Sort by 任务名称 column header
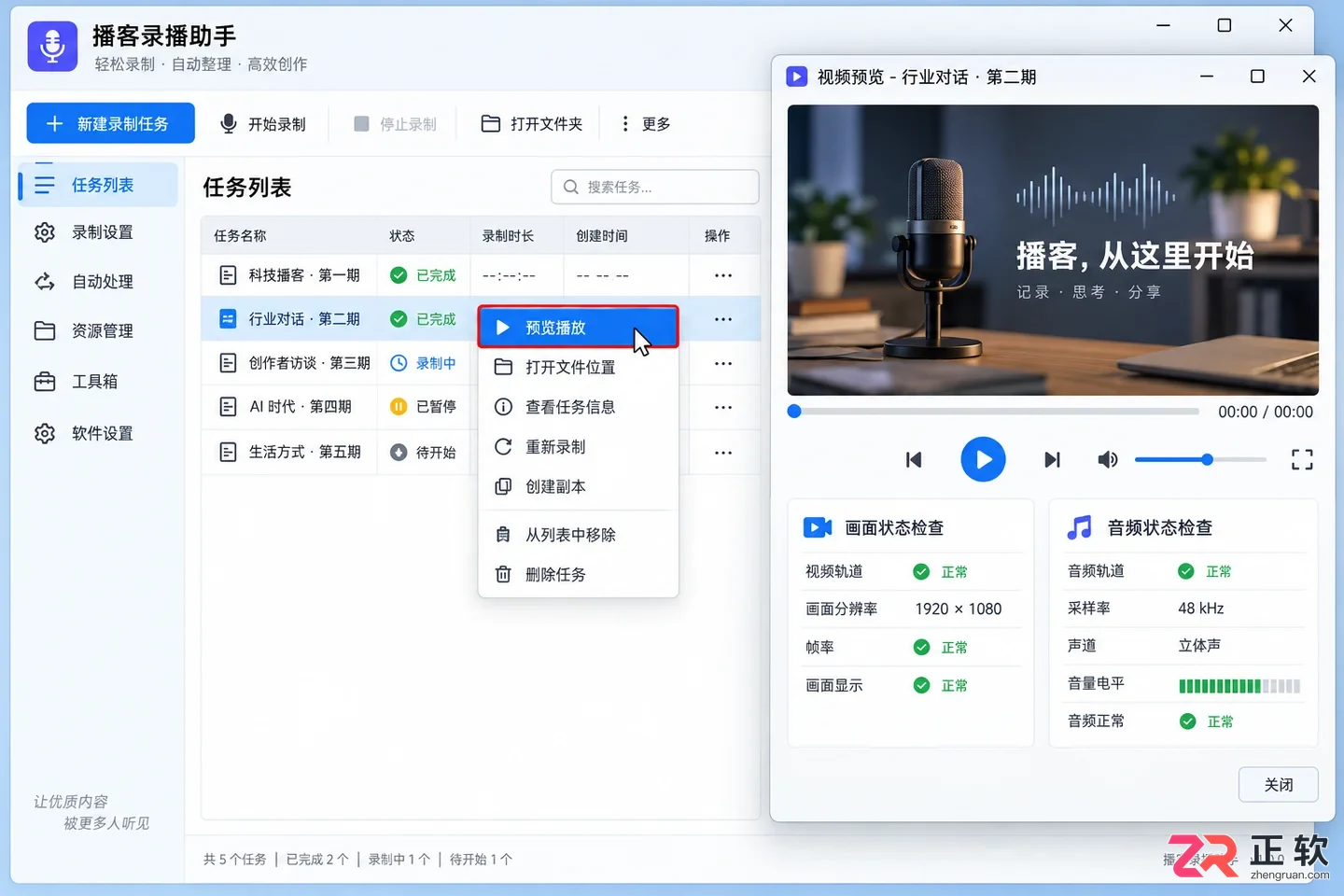Viewport: 1344px width, 896px height. [x=240, y=236]
